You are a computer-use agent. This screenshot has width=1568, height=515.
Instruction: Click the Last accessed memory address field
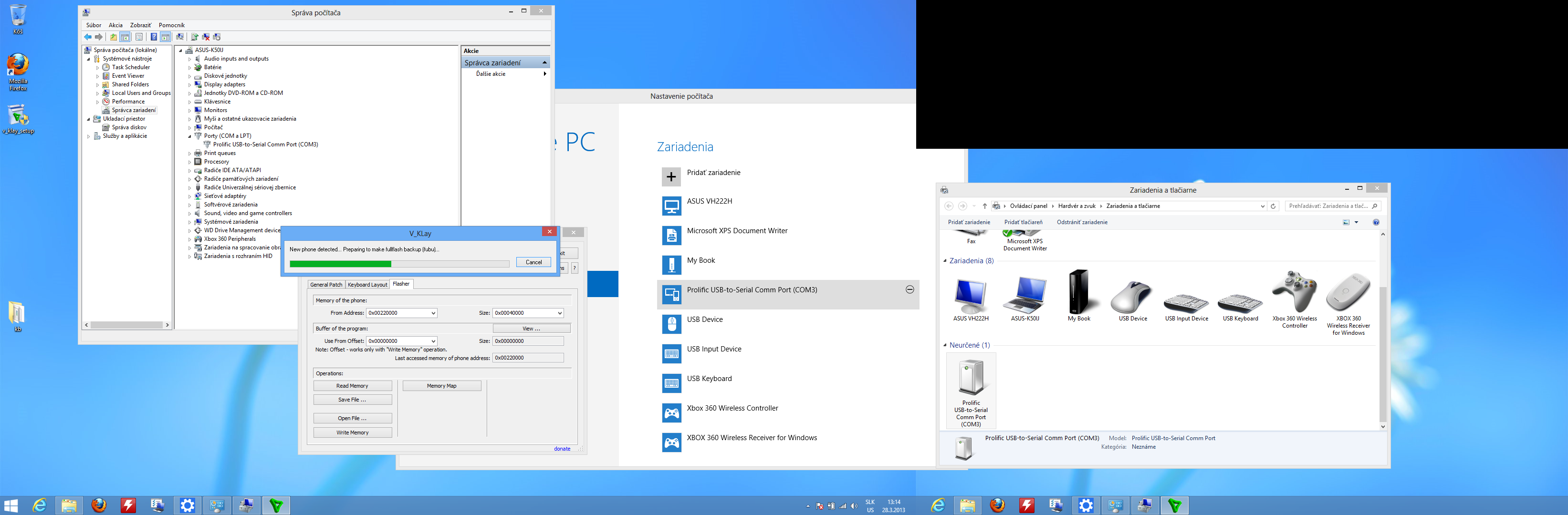click(528, 358)
